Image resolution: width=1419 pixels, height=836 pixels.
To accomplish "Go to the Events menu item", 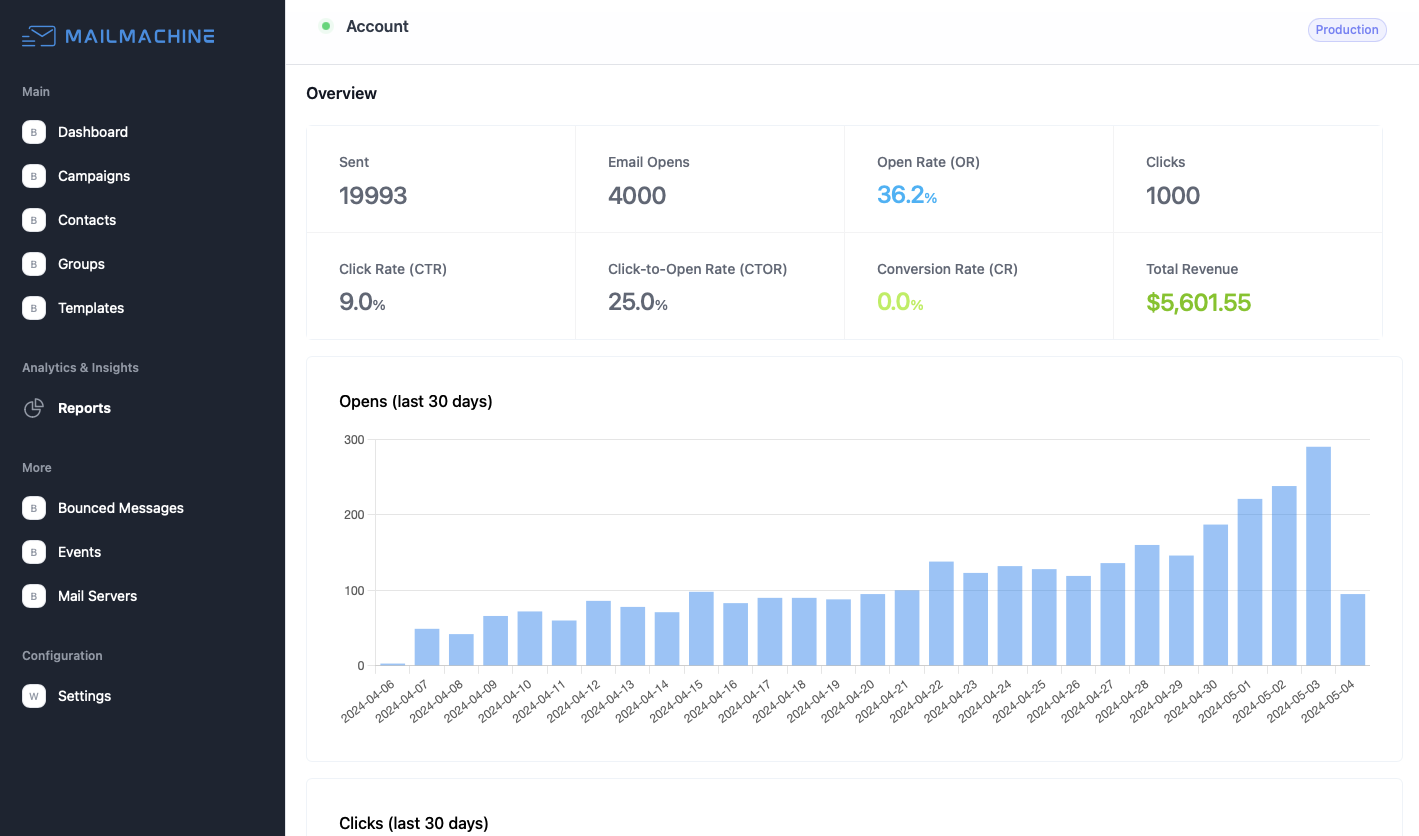I will coord(79,552).
